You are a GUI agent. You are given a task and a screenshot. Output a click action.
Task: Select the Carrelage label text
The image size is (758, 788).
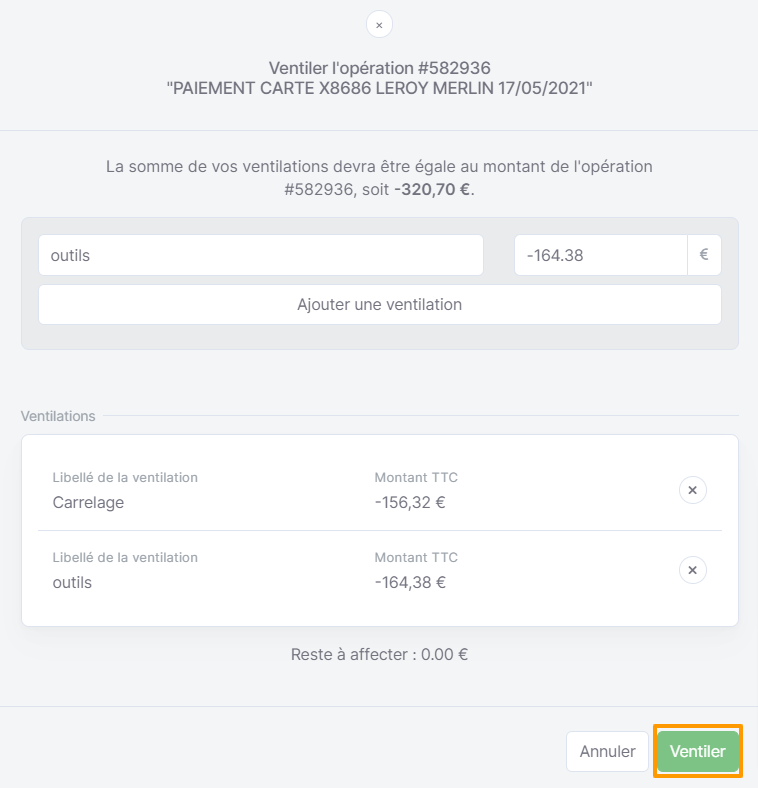coord(88,502)
